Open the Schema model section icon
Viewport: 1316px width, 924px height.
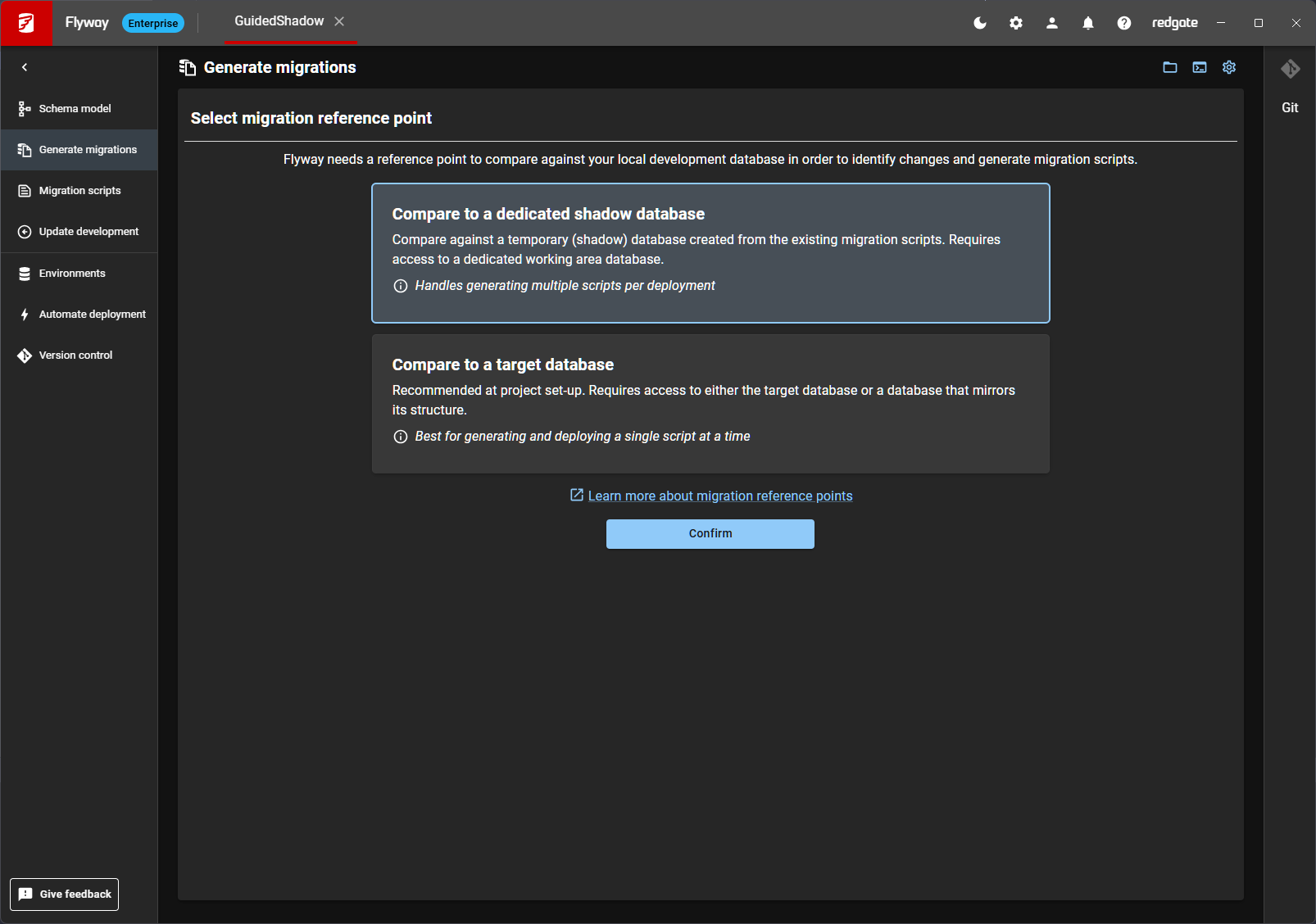(x=24, y=108)
